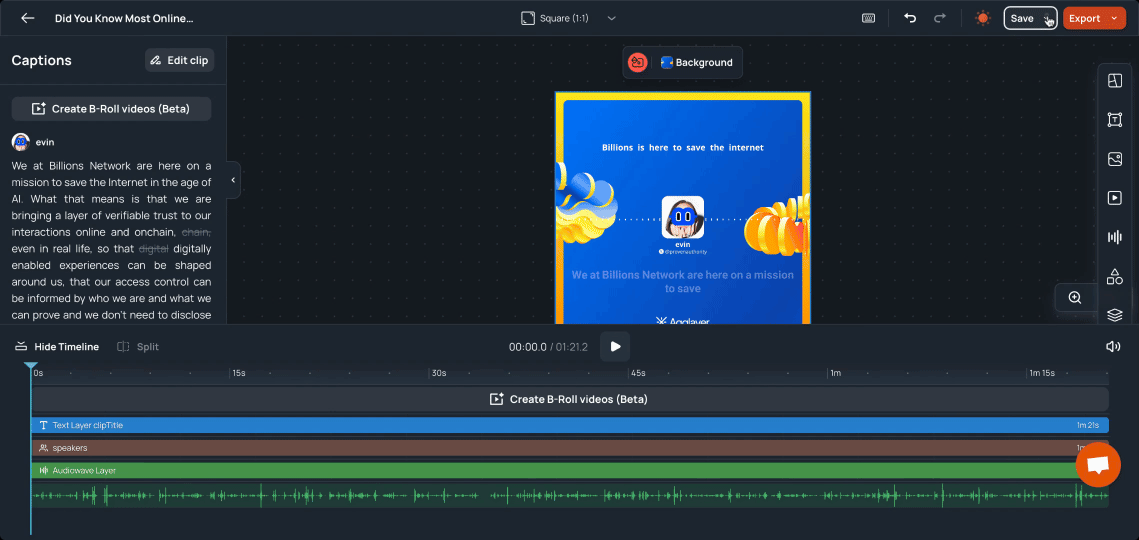This screenshot has height=540, width=1139.
Task: Open the image tool in right sidebar
Action: click(1114, 159)
